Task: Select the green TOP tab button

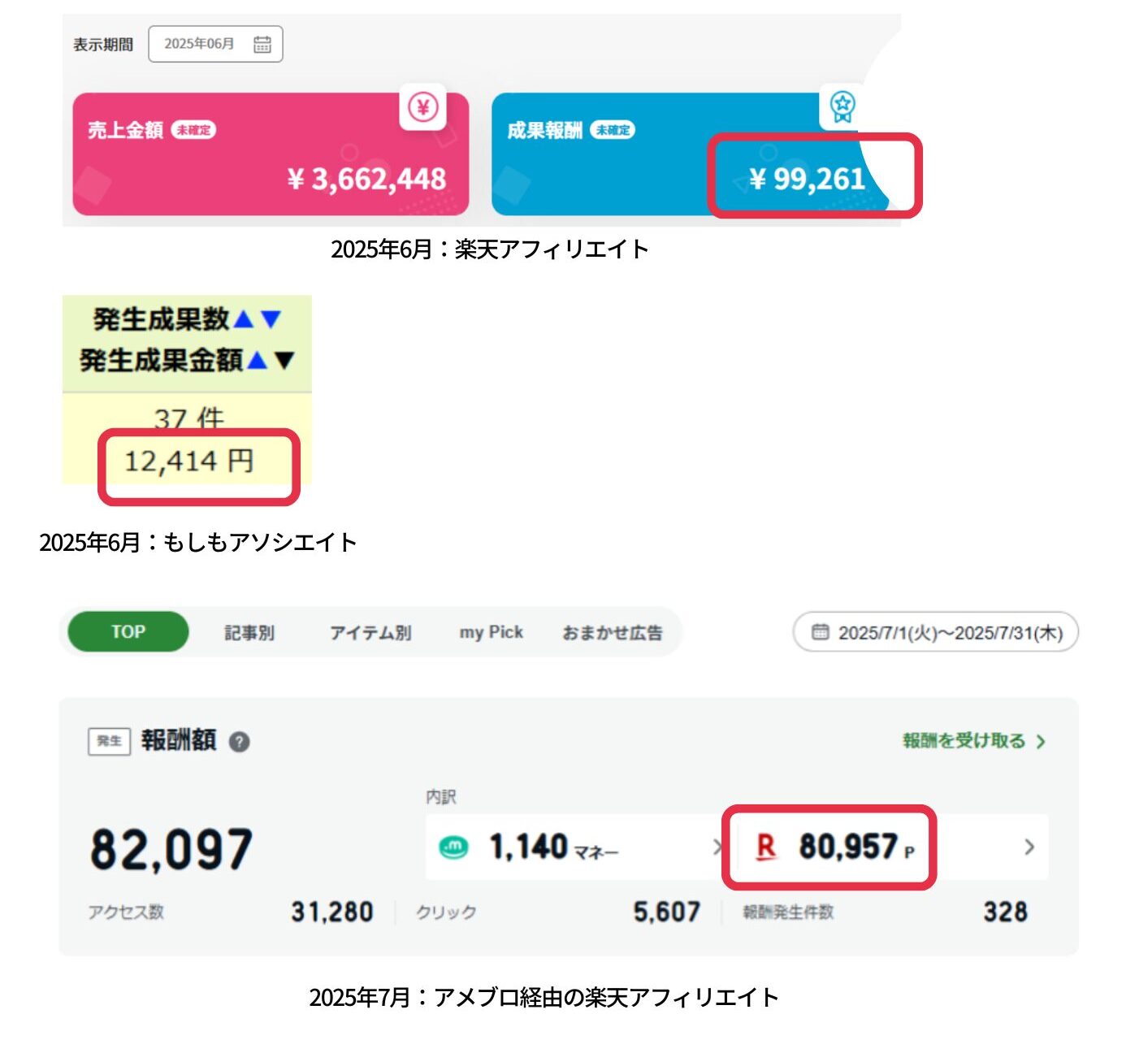Action: point(128,632)
